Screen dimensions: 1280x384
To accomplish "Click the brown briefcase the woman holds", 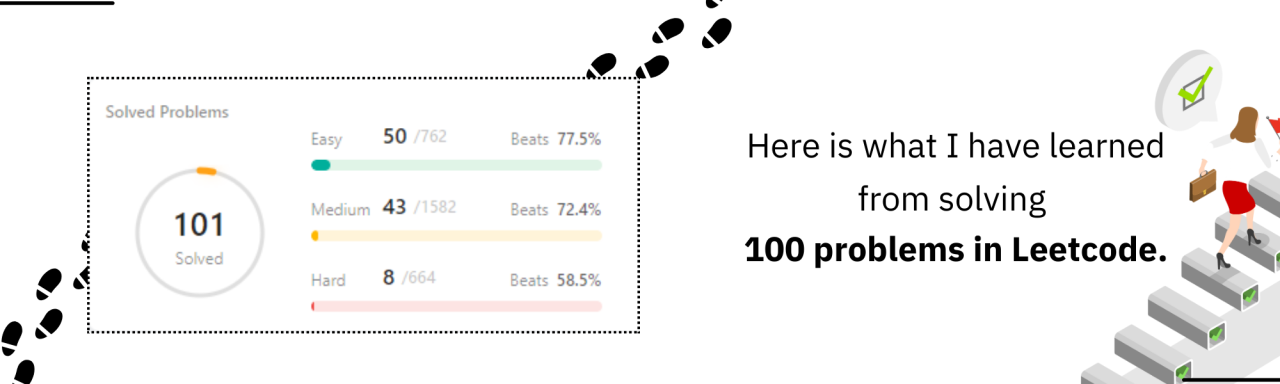I will tap(1202, 184).
